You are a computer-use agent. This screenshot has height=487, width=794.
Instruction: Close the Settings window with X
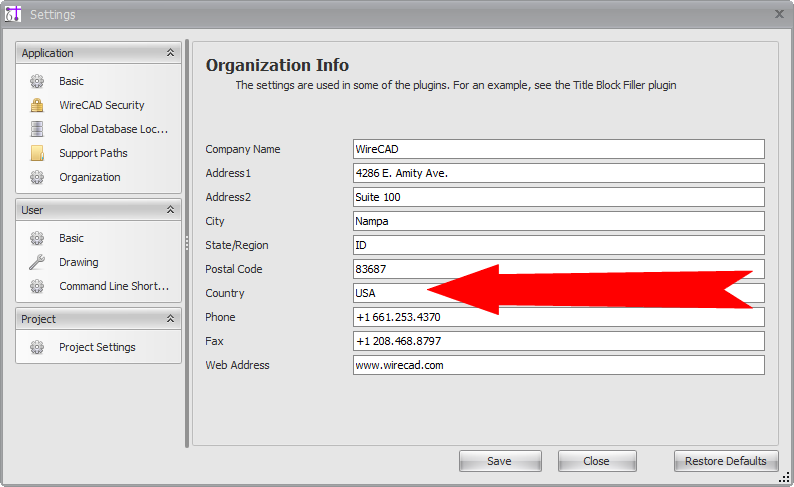pyautogui.click(x=779, y=14)
